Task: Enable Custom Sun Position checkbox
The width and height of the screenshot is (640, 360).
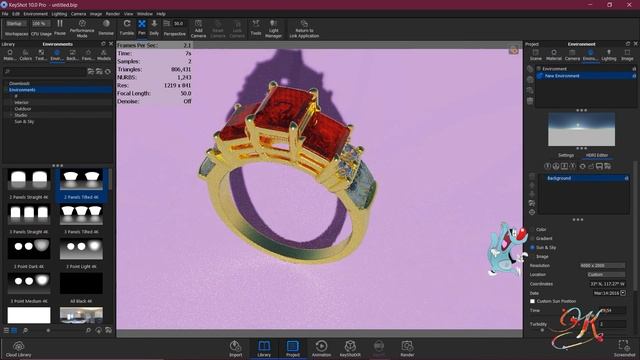Action: point(532,301)
